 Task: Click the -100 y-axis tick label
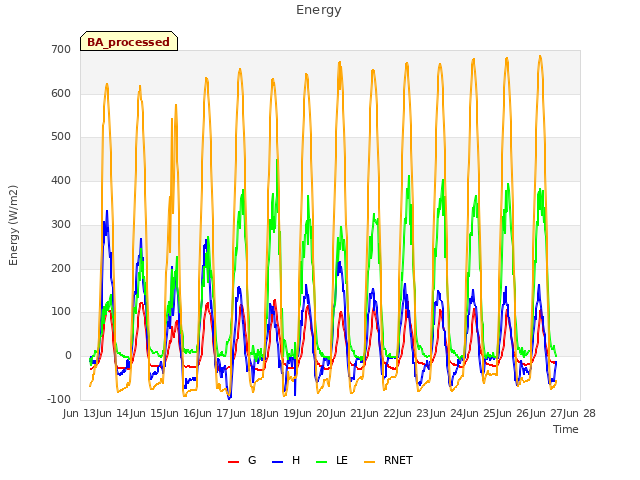pos(59,399)
